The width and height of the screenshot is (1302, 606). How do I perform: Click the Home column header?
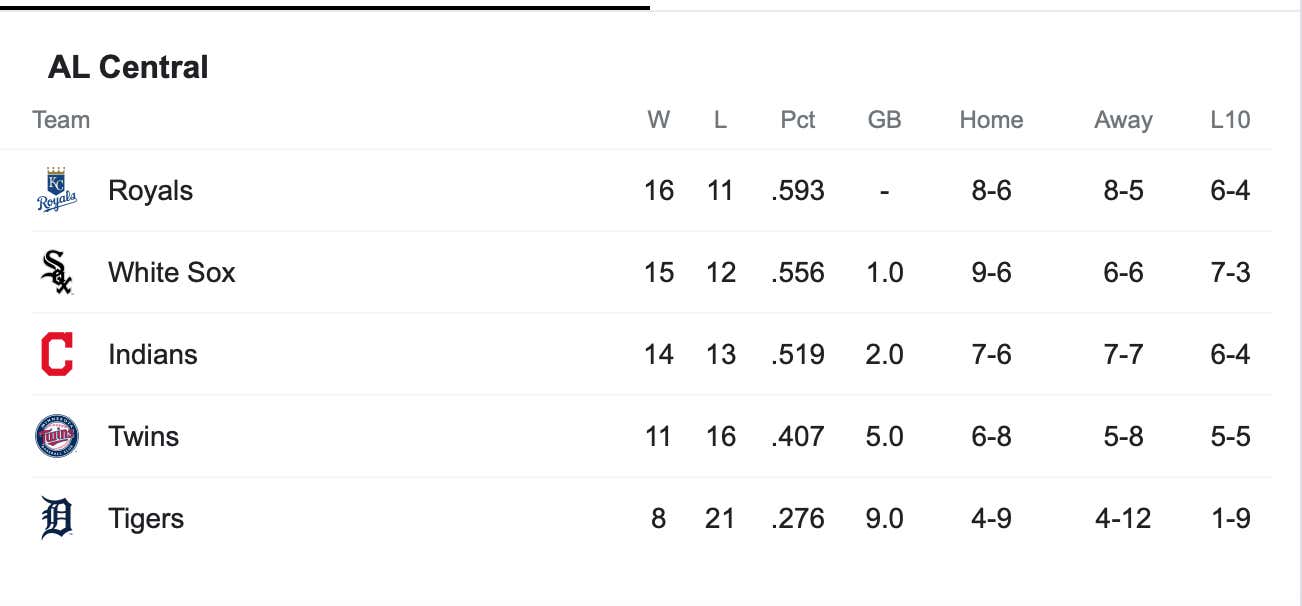click(991, 120)
